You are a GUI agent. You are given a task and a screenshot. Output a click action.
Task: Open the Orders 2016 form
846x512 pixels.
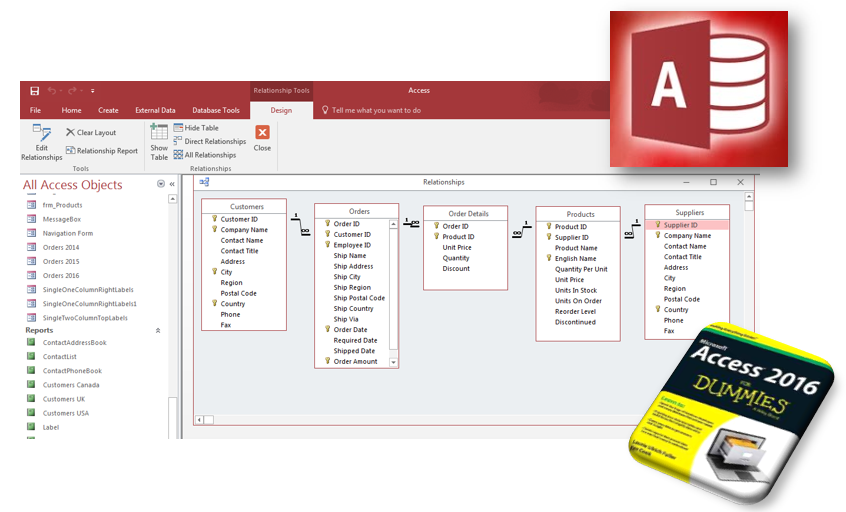click(x=60, y=275)
